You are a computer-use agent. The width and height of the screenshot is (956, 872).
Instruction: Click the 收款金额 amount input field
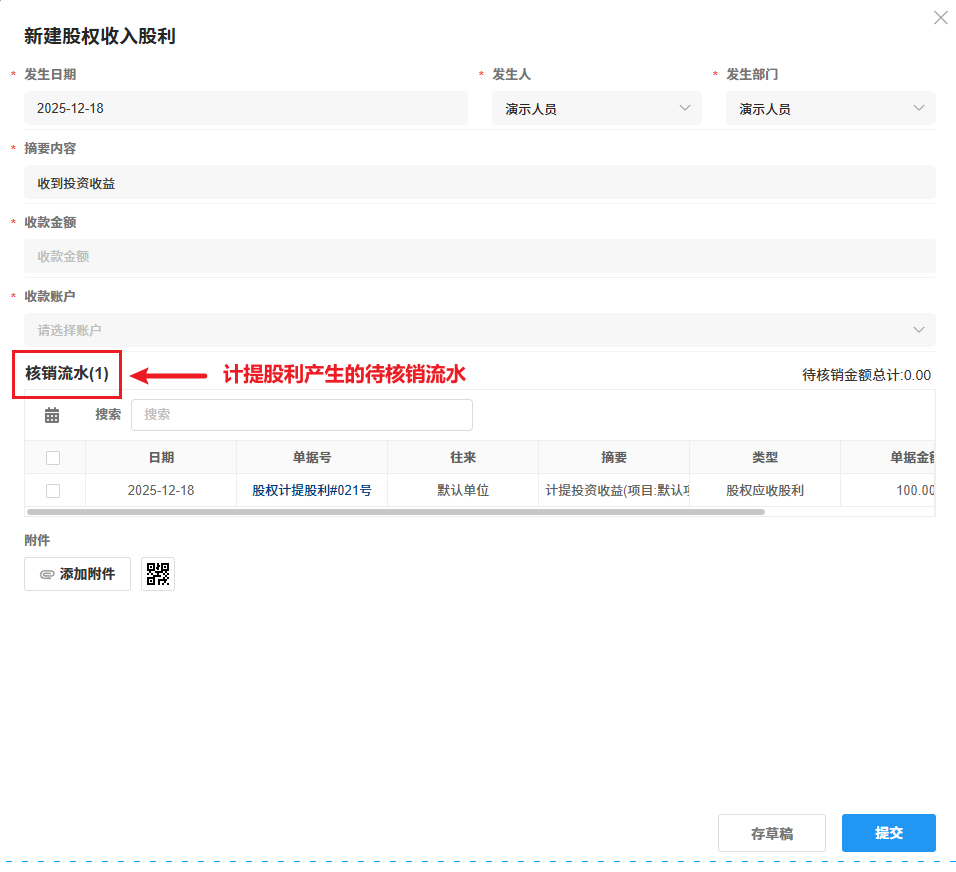(x=478, y=256)
